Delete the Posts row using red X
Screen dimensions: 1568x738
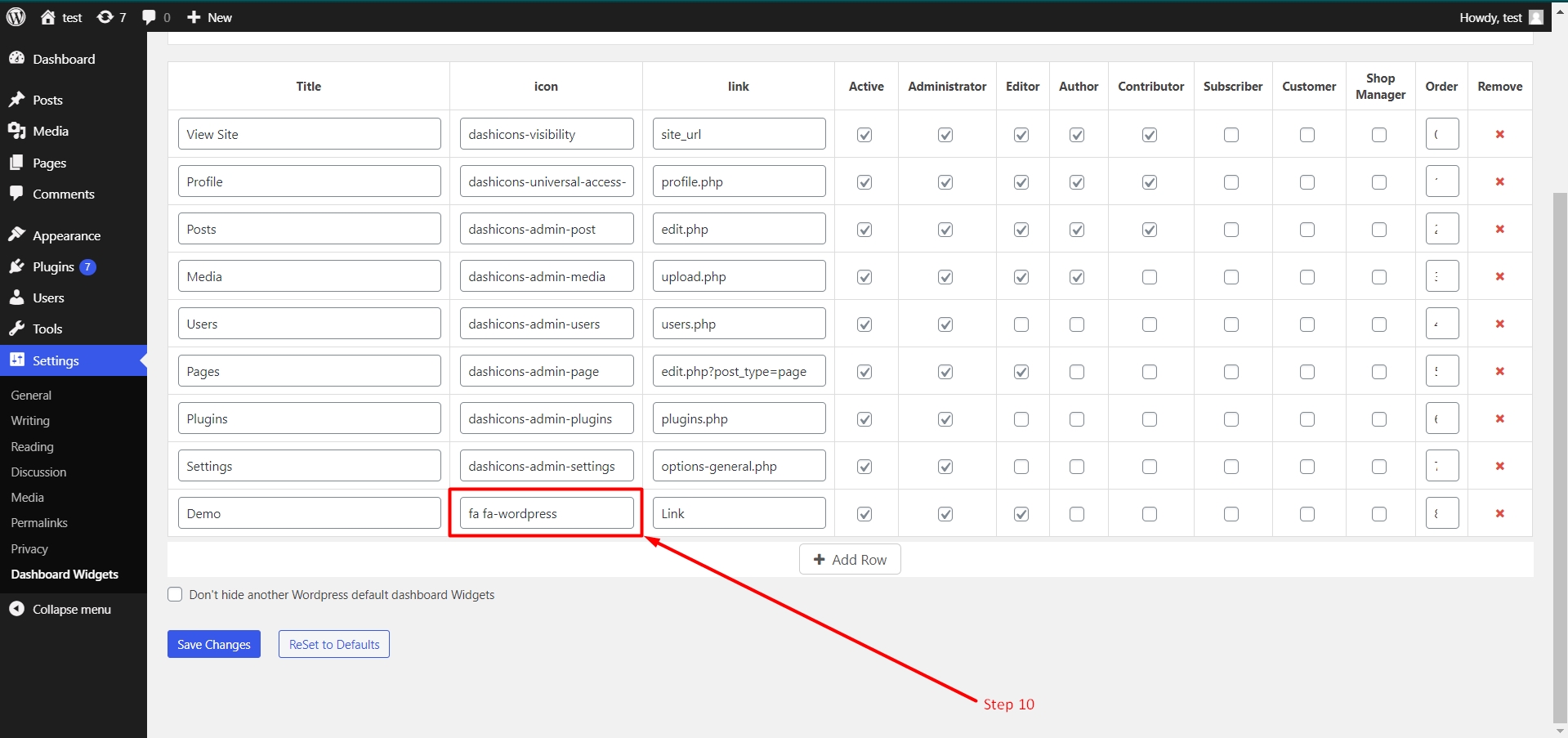coord(1500,229)
